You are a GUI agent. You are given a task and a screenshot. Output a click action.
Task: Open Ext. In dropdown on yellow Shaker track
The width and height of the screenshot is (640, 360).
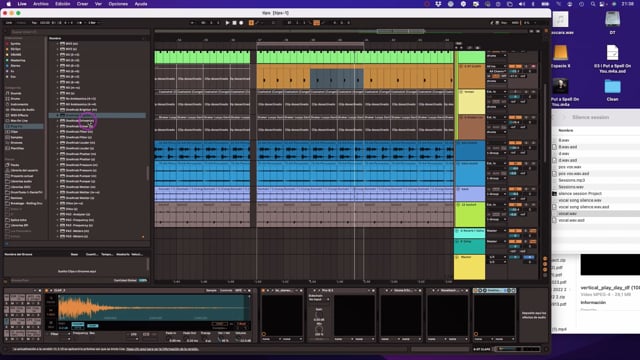coord(496,92)
